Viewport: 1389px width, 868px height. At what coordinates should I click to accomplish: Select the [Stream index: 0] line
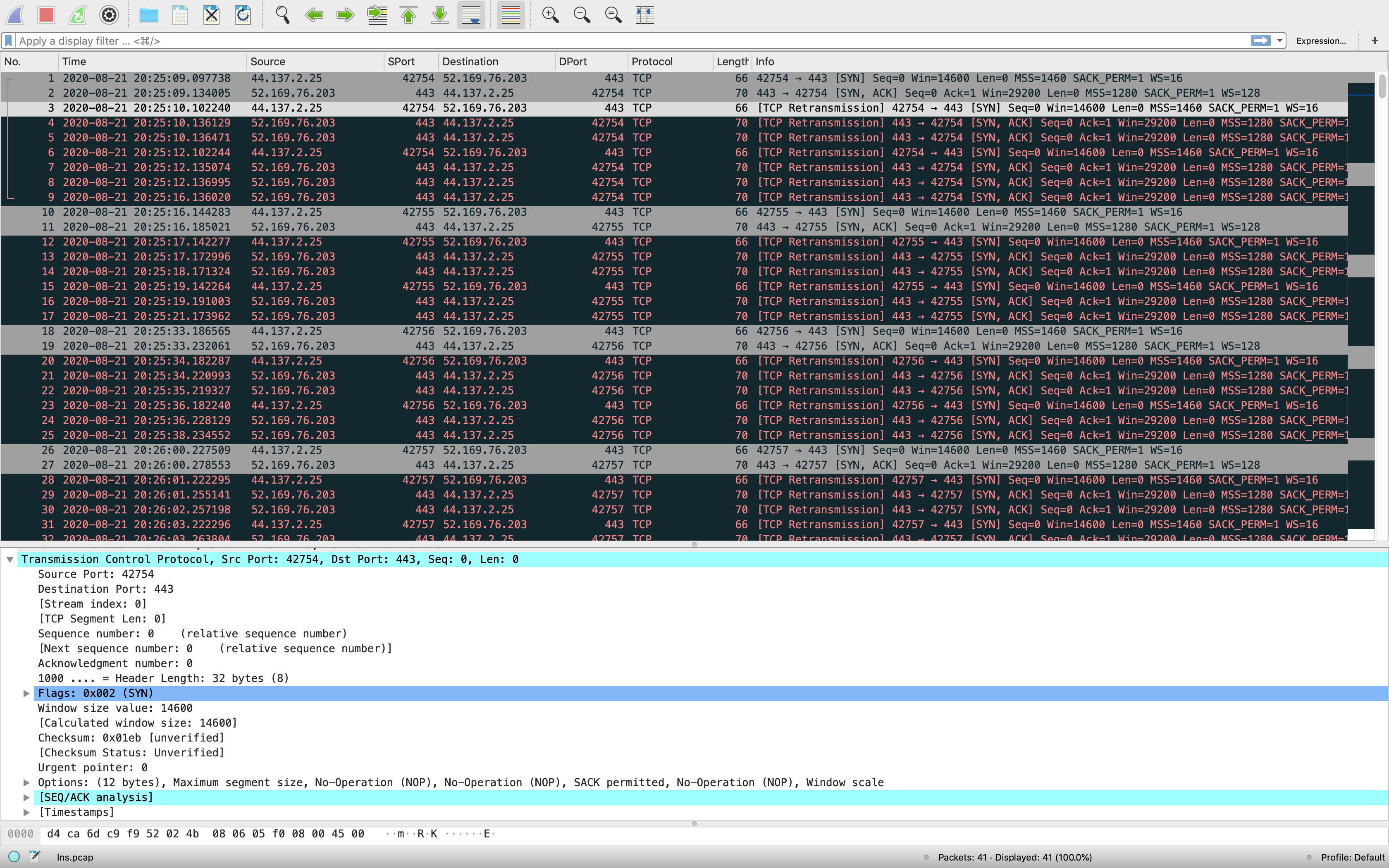93,604
